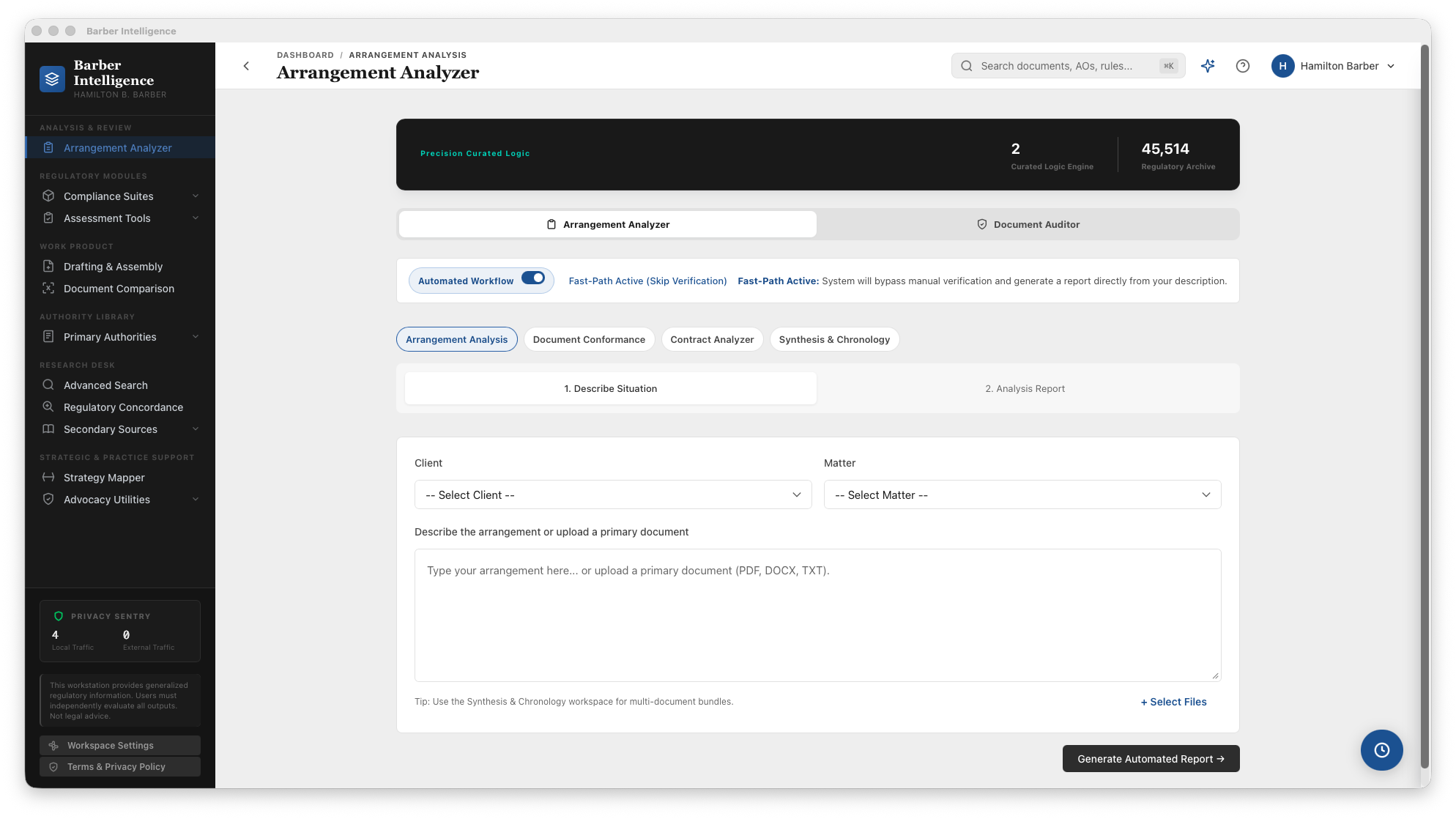The height and width of the screenshot is (819, 1456).
Task: Click the Privacy Sentry shield icon
Action: pyautogui.click(x=59, y=616)
